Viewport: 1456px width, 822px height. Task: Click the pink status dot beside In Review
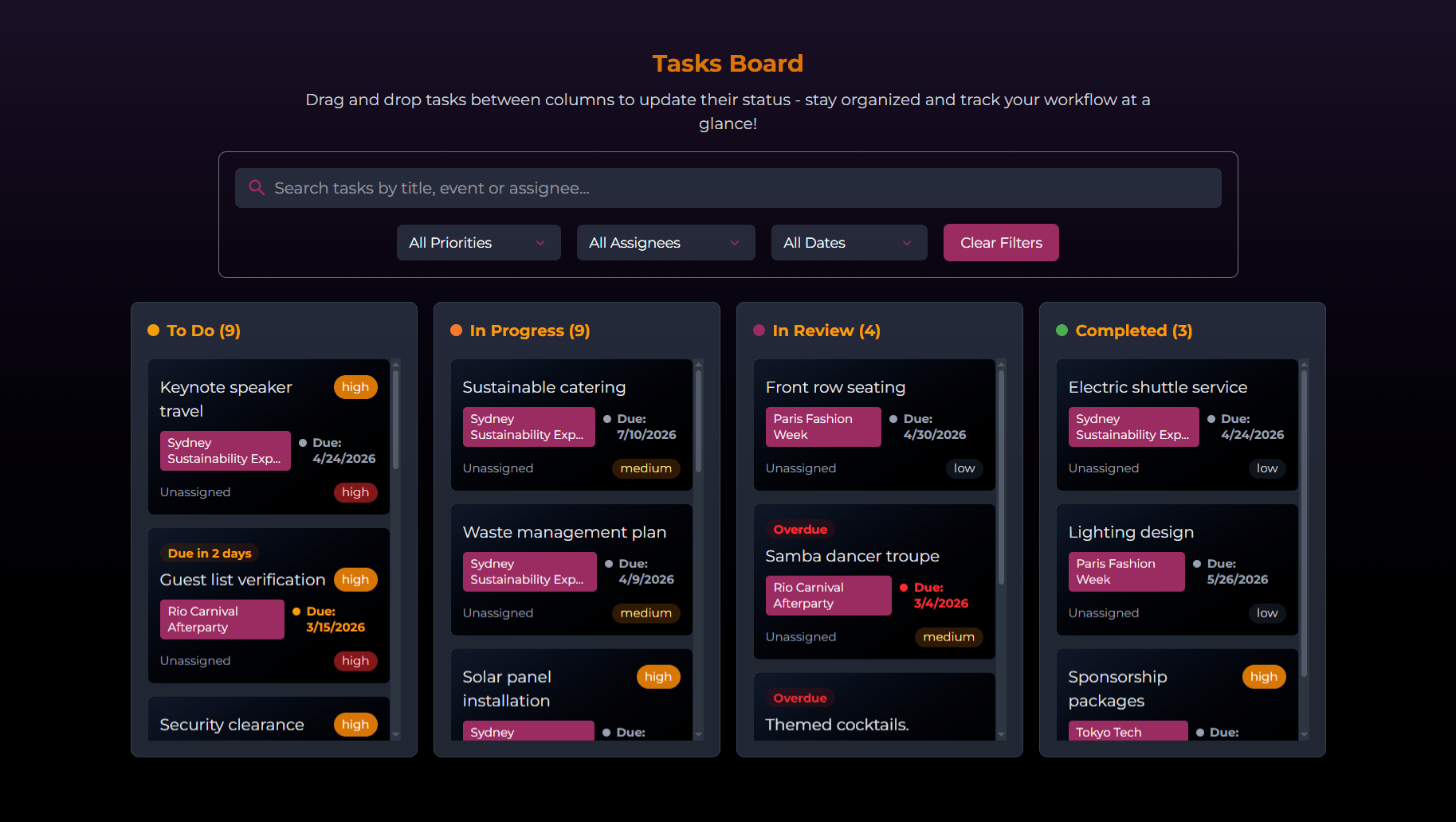pyautogui.click(x=758, y=330)
